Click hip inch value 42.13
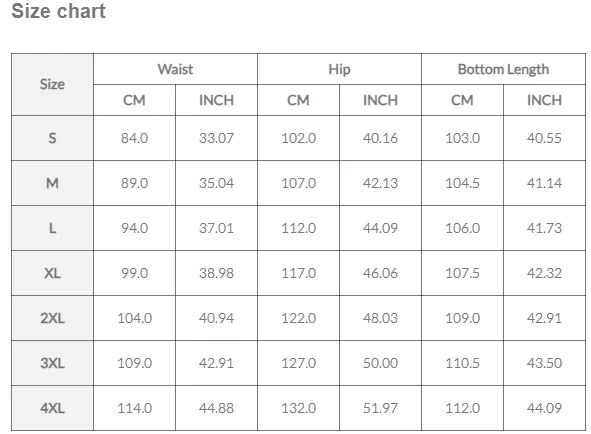 380,183
